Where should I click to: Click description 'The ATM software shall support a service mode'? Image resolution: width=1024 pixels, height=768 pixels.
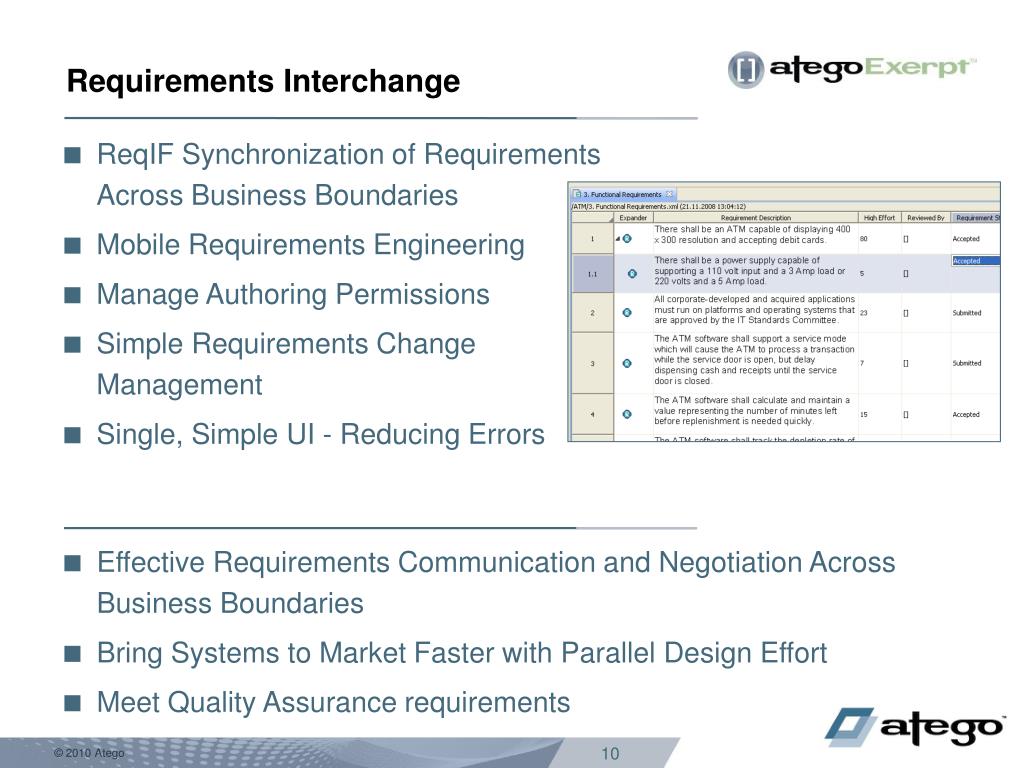tap(754, 360)
